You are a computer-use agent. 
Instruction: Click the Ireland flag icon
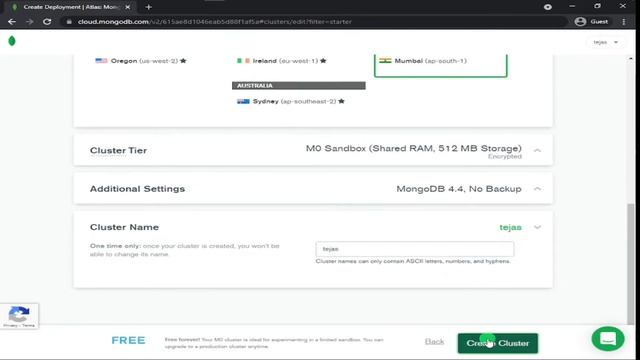[243, 61]
